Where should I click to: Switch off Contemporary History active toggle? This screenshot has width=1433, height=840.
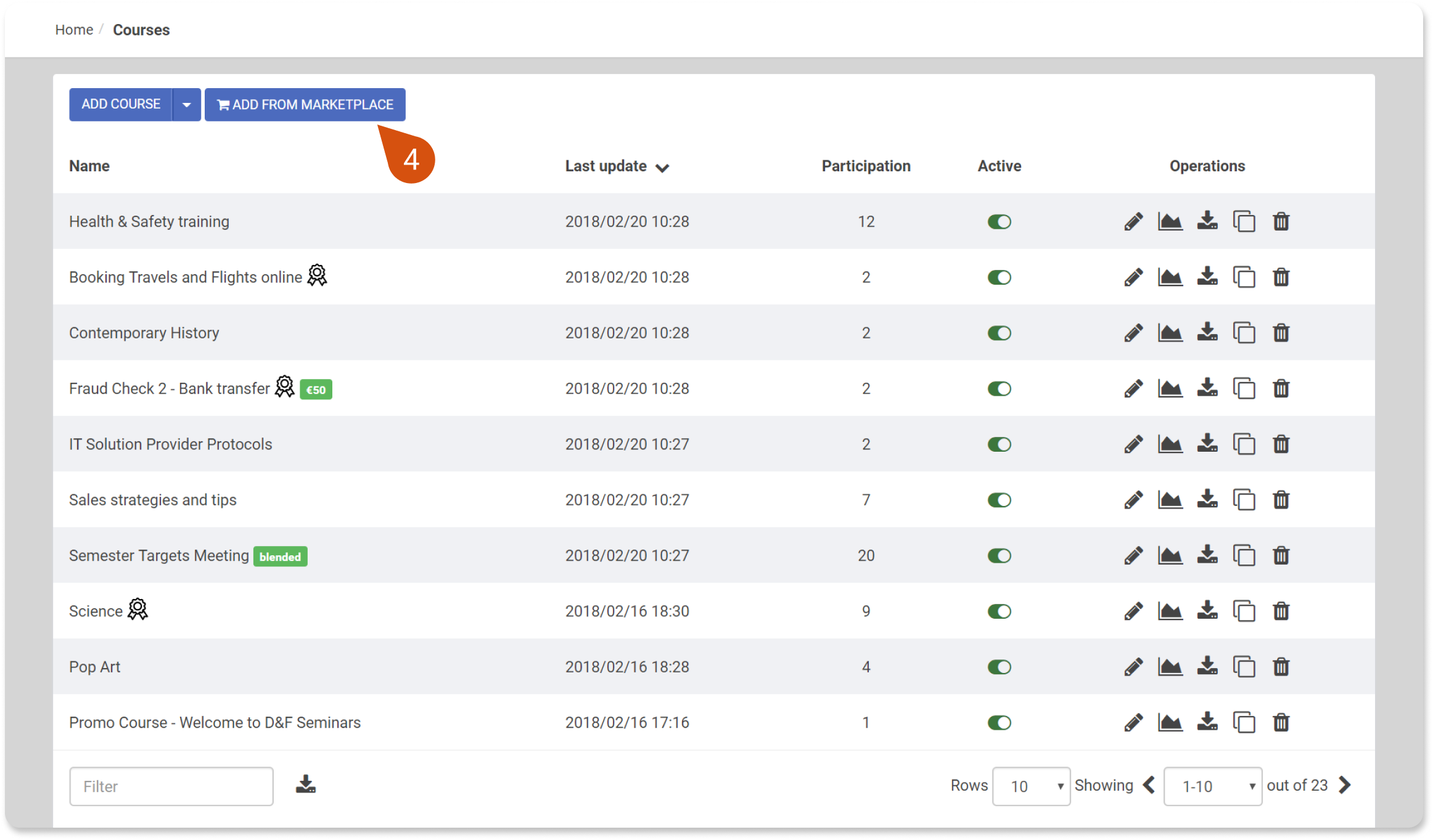click(x=999, y=333)
